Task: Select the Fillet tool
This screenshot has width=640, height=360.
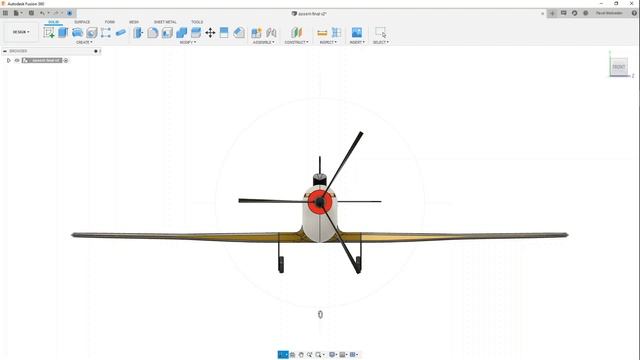Action: pyautogui.click(x=153, y=32)
